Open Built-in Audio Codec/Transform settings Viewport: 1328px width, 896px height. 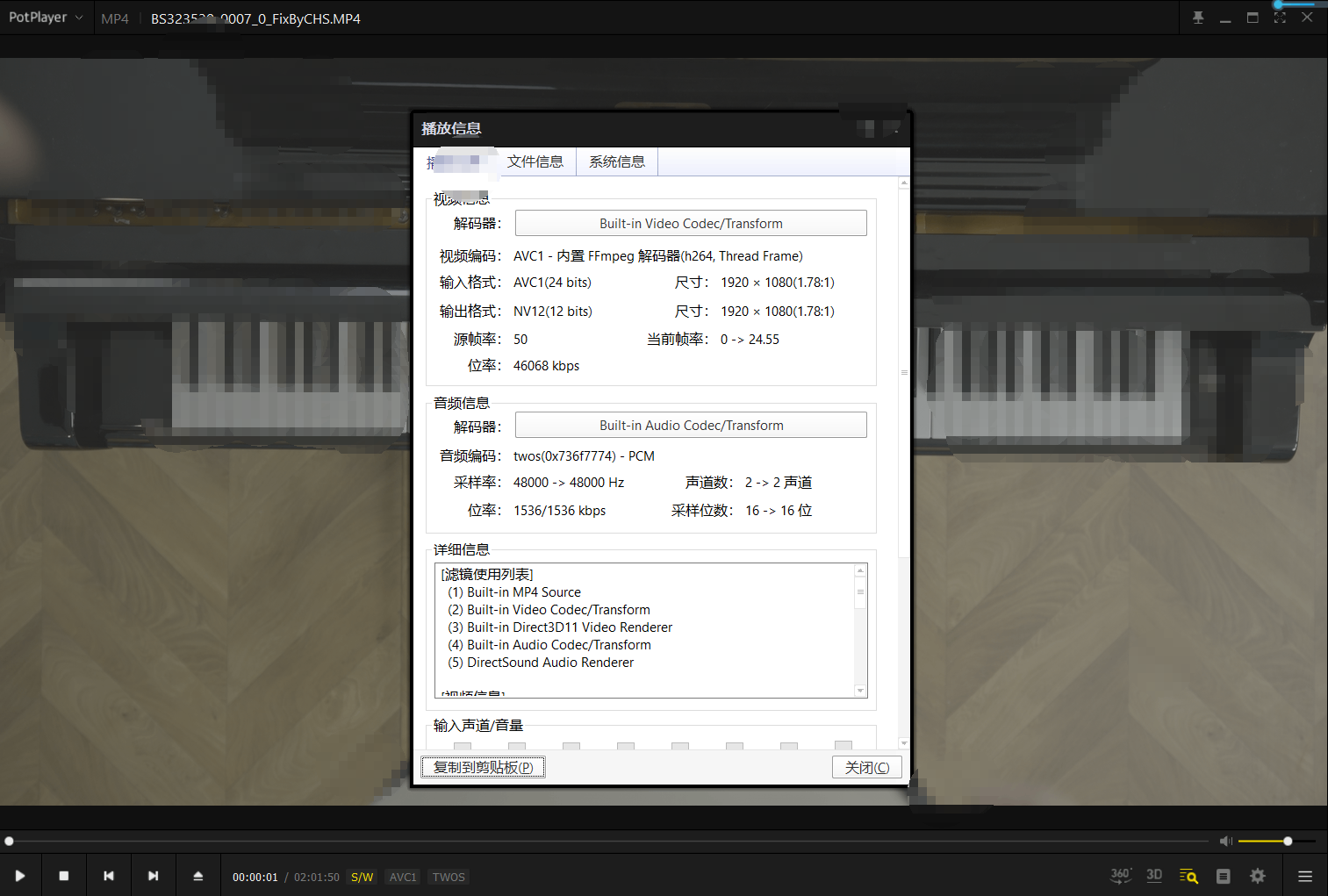coord(691,425)
